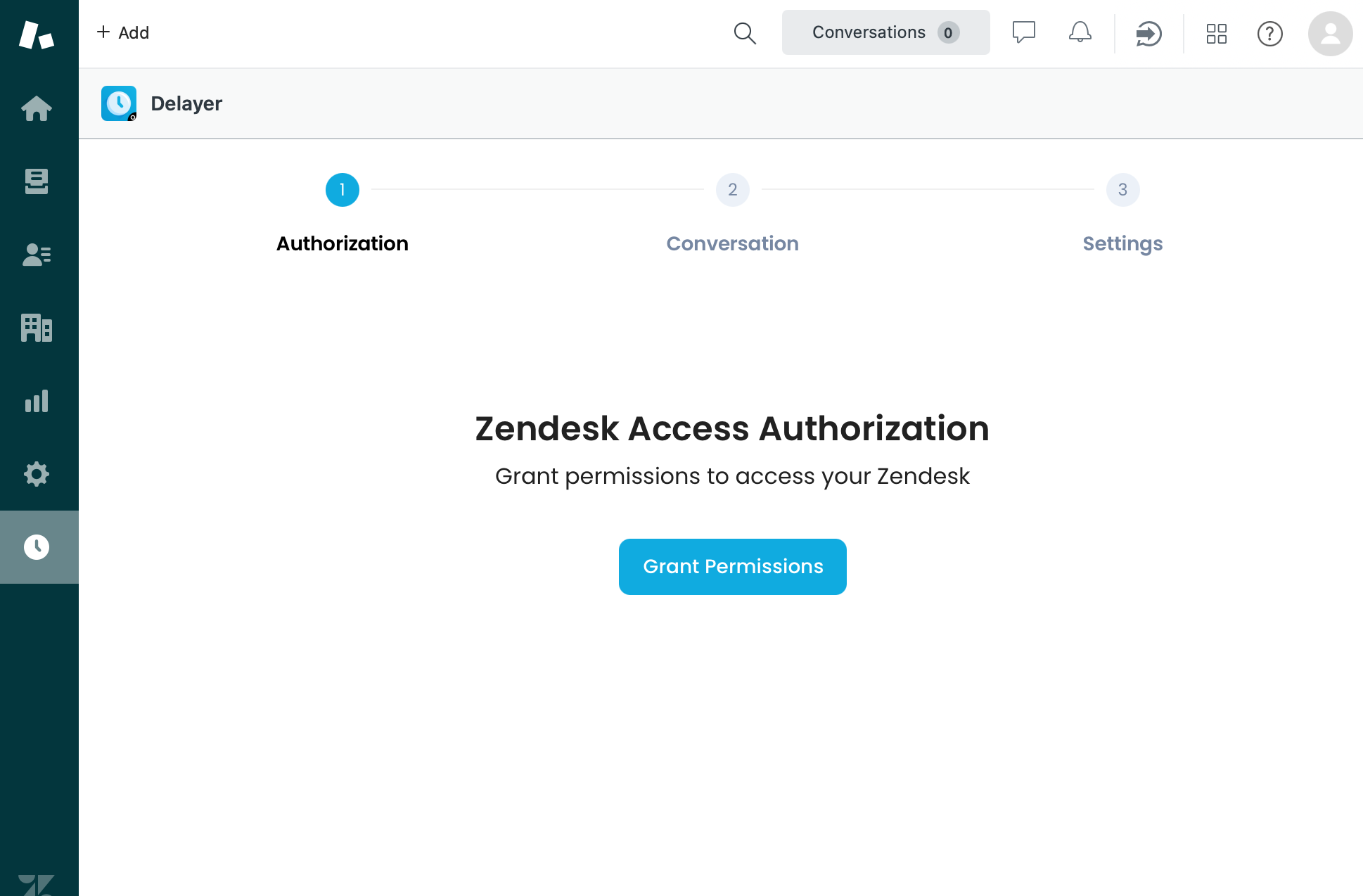
Task: Click the Conversations counter button
Action: 885,32
